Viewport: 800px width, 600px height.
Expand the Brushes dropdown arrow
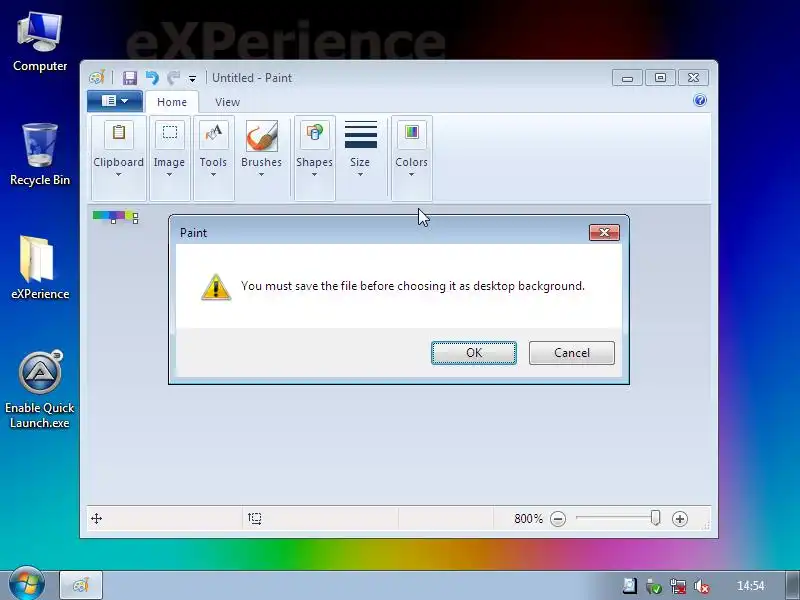261,174
